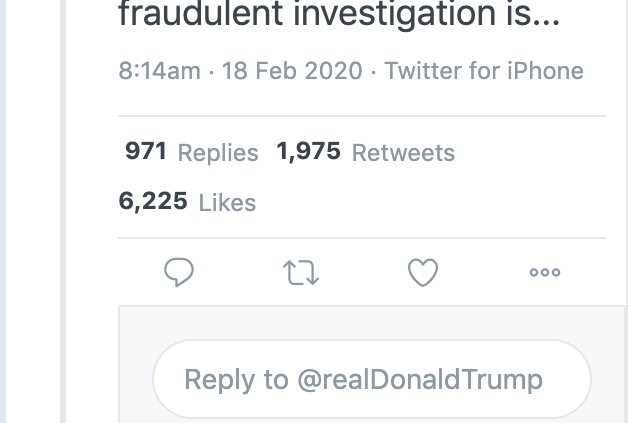Open the three-dot more options menu
628x423 pixels.
point(545,272)
